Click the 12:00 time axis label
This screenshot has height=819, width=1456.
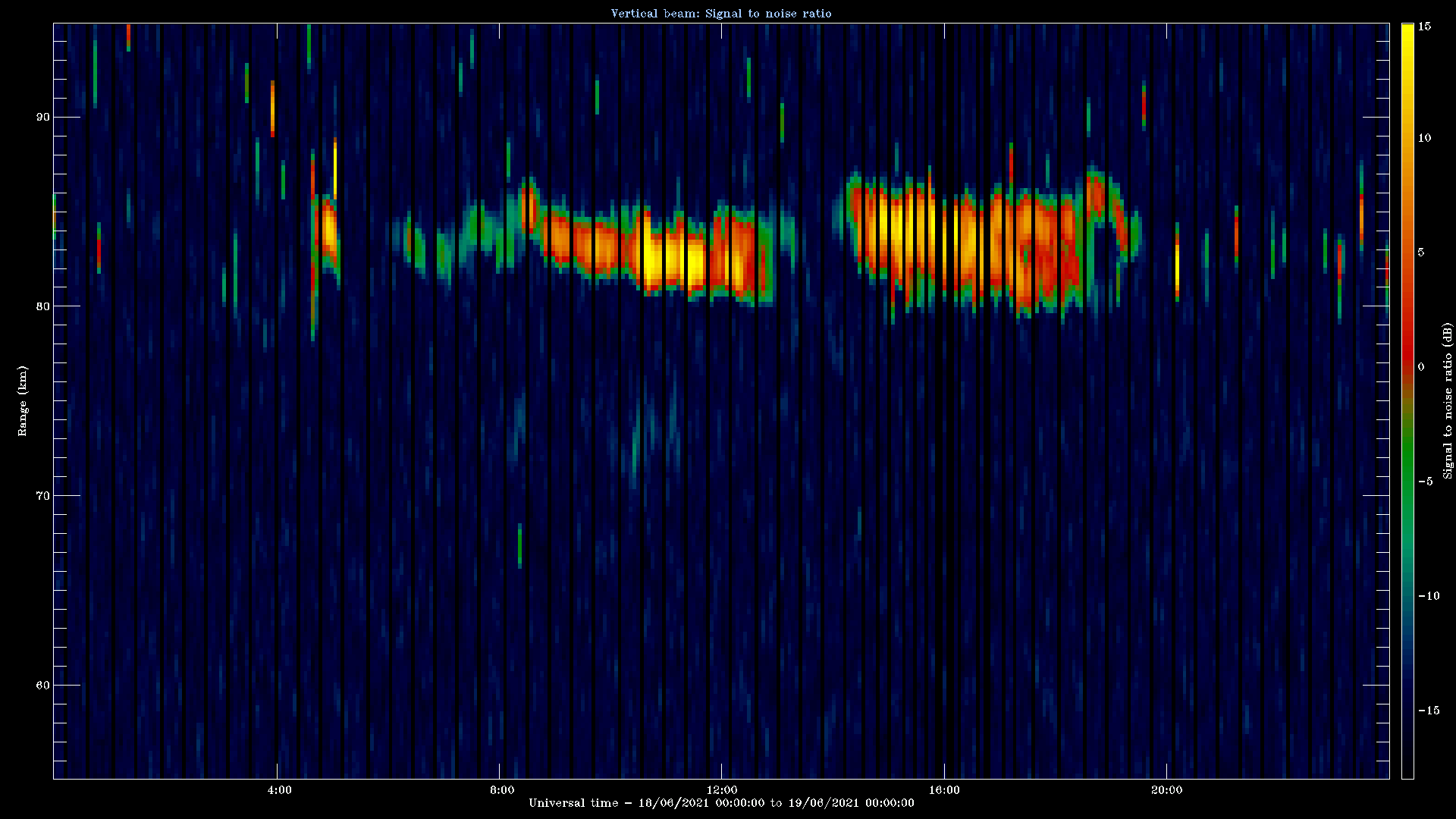pyautogui.click(x=721, y=790)
